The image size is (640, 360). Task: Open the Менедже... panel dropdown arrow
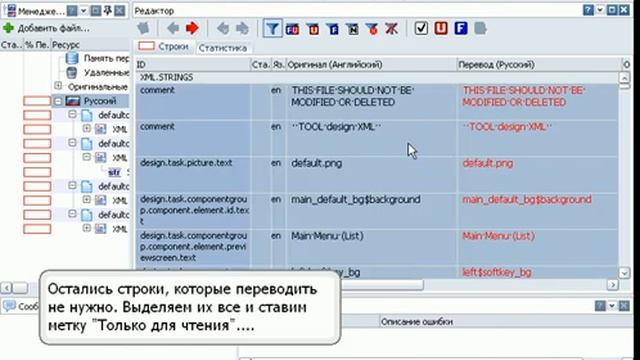pos(84,11)
